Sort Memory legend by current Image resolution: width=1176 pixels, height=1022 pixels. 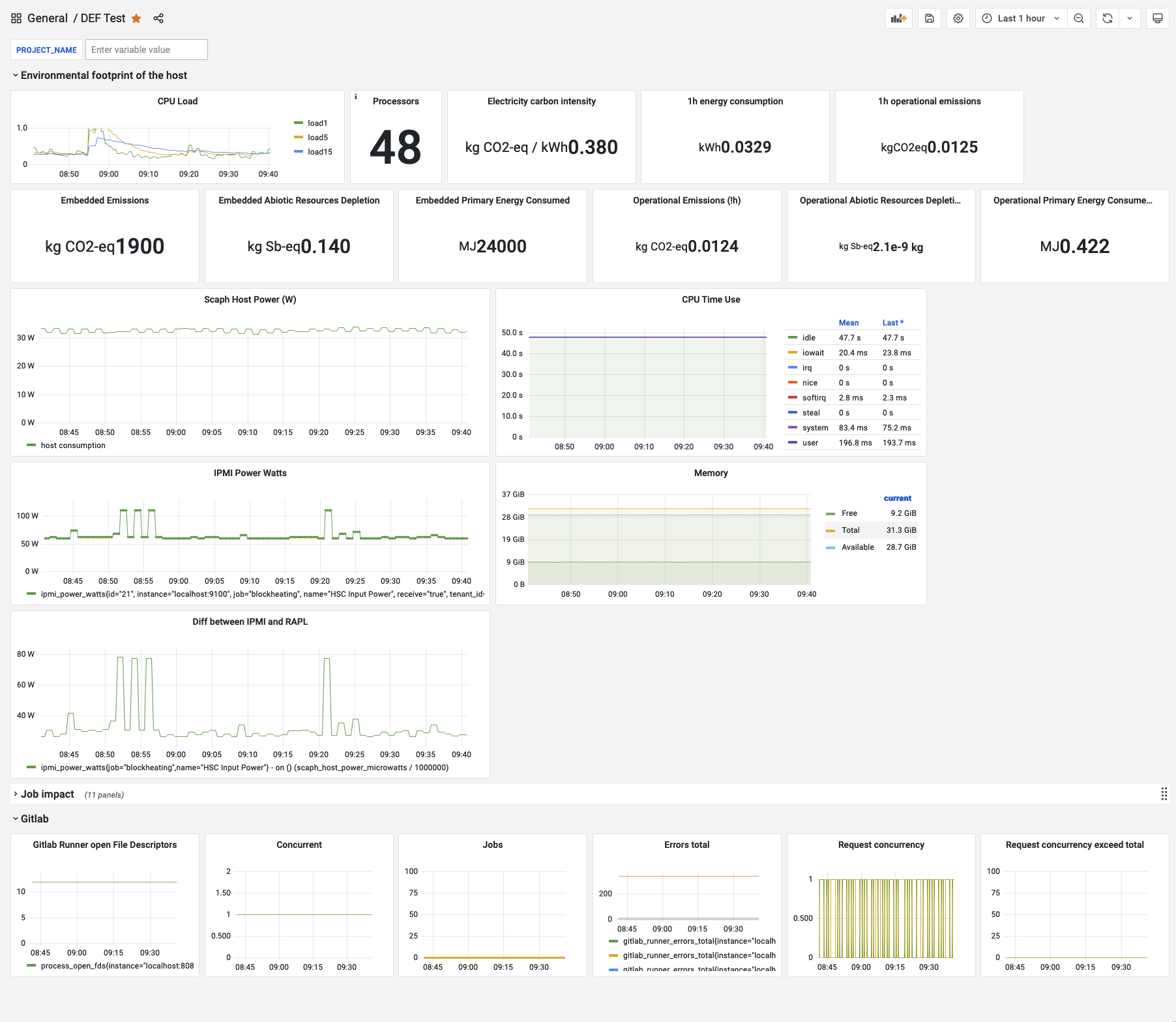tap(898, 498)
